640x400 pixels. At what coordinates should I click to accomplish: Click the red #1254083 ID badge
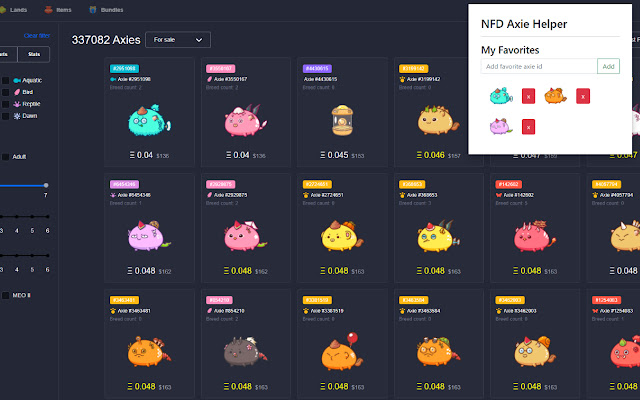click(x=606, y=300)
